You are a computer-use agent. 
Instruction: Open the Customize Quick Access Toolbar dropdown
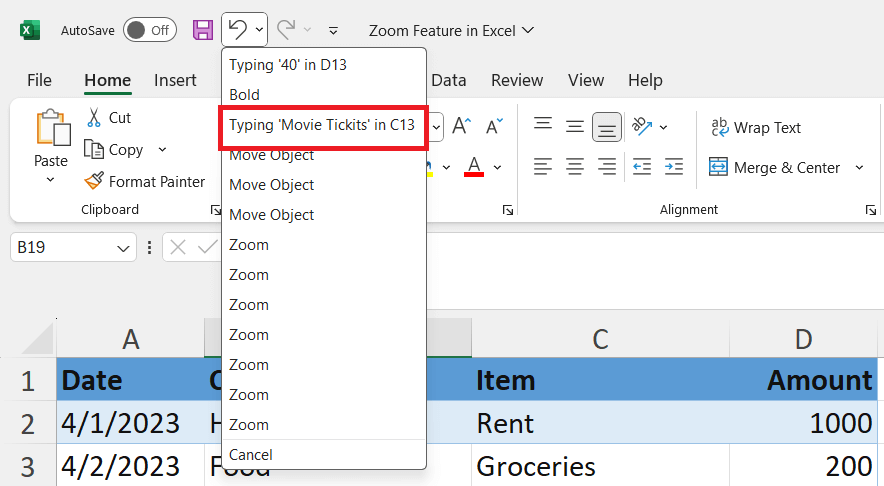coord(333,30)
